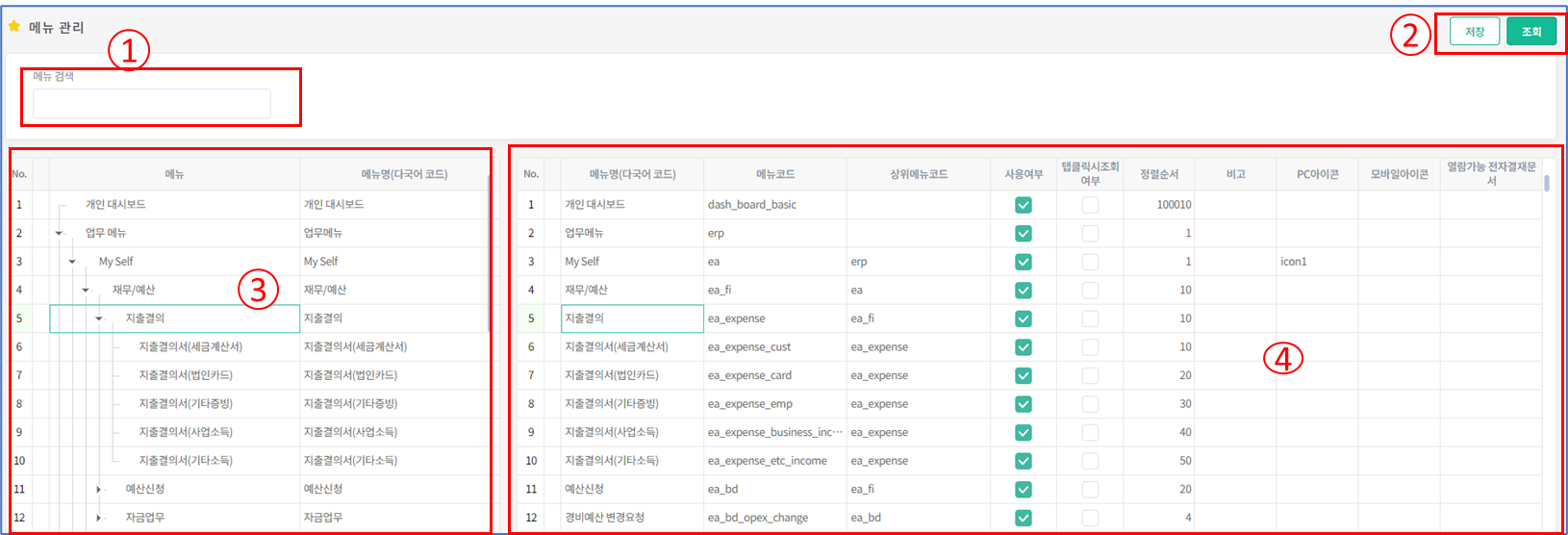Collapse the 재무/예산 tree node
The image size is (1568, 535).
(86, 291)
